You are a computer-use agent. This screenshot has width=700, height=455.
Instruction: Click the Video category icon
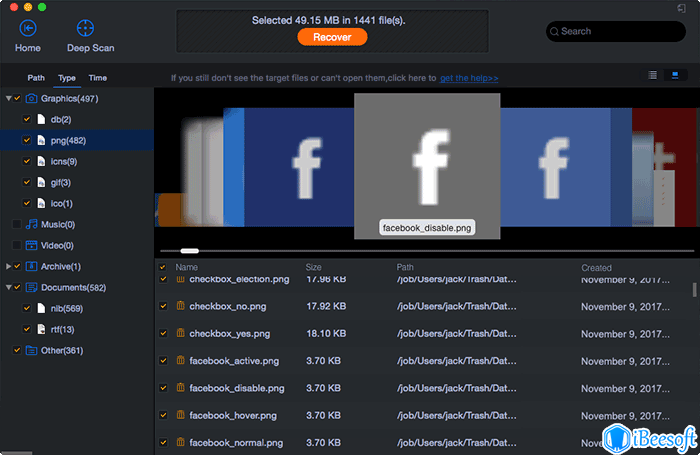pyautogui.click(x=31, y=245)
